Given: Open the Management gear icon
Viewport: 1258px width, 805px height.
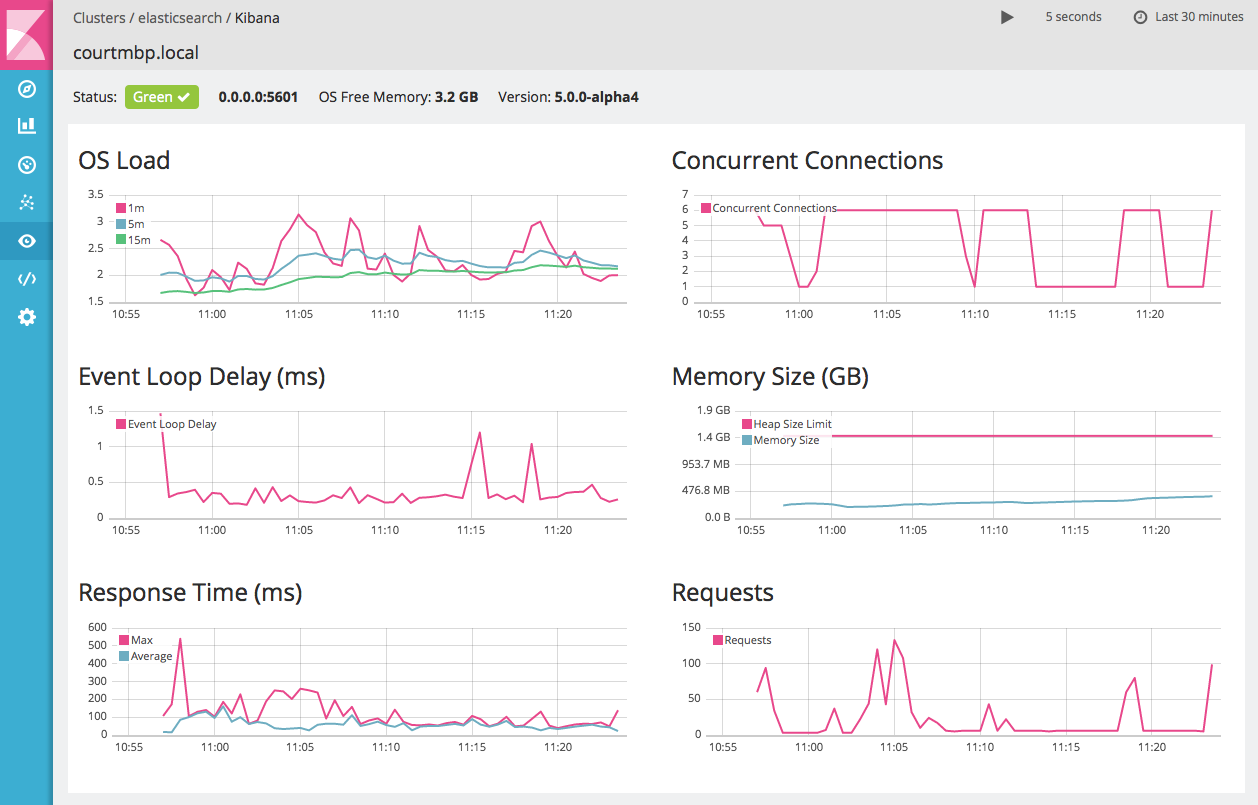Looking at the screenshot, I should [27, 317].
